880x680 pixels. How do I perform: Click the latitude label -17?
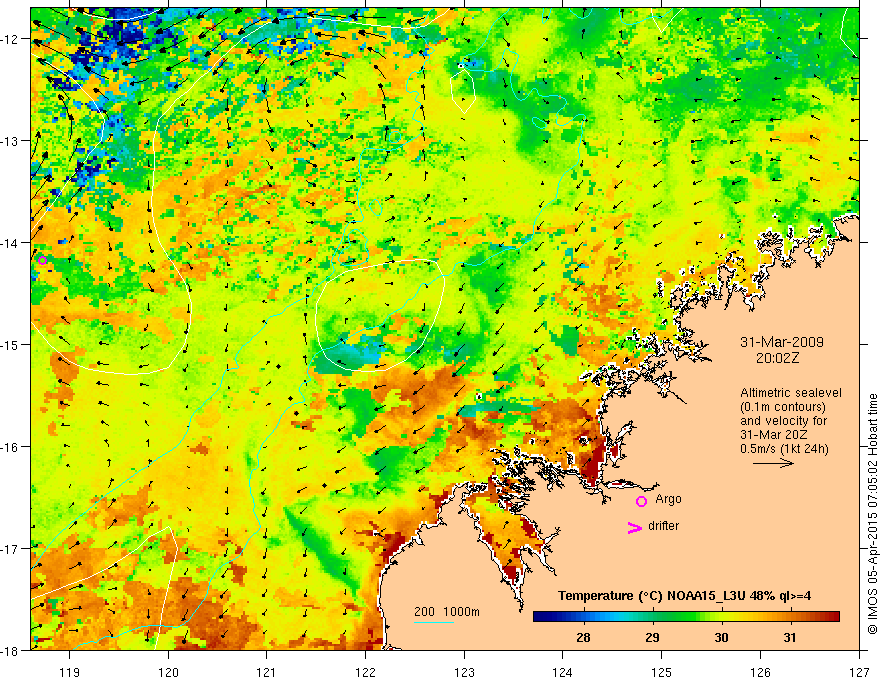(11, 549)
